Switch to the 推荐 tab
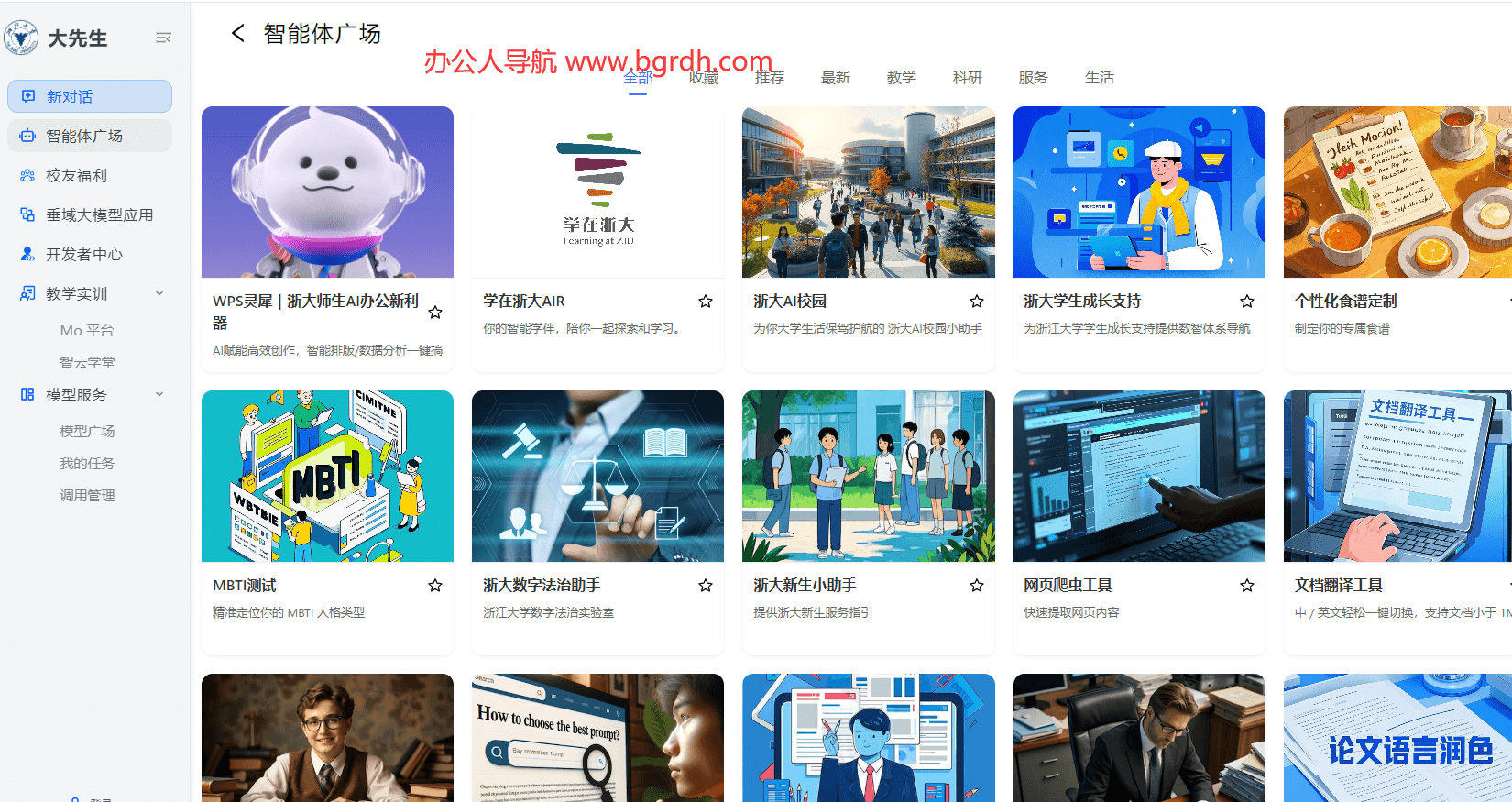The image size is (1512, 802). pyautogui.click(x=770, y=78)
